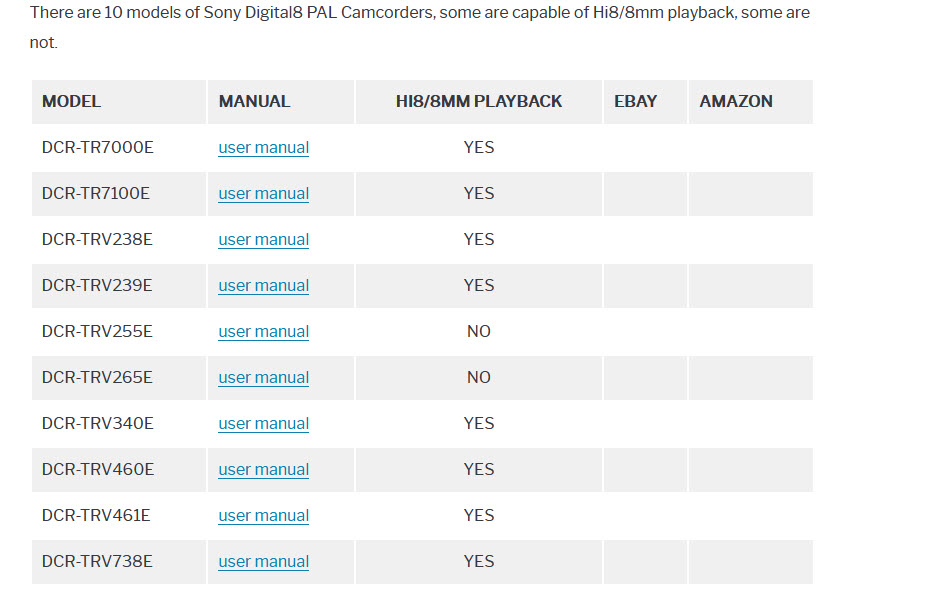Open the DCR-TRV340E user manual link
Viewport: 946px width, 600px height.
coord(263,424)
